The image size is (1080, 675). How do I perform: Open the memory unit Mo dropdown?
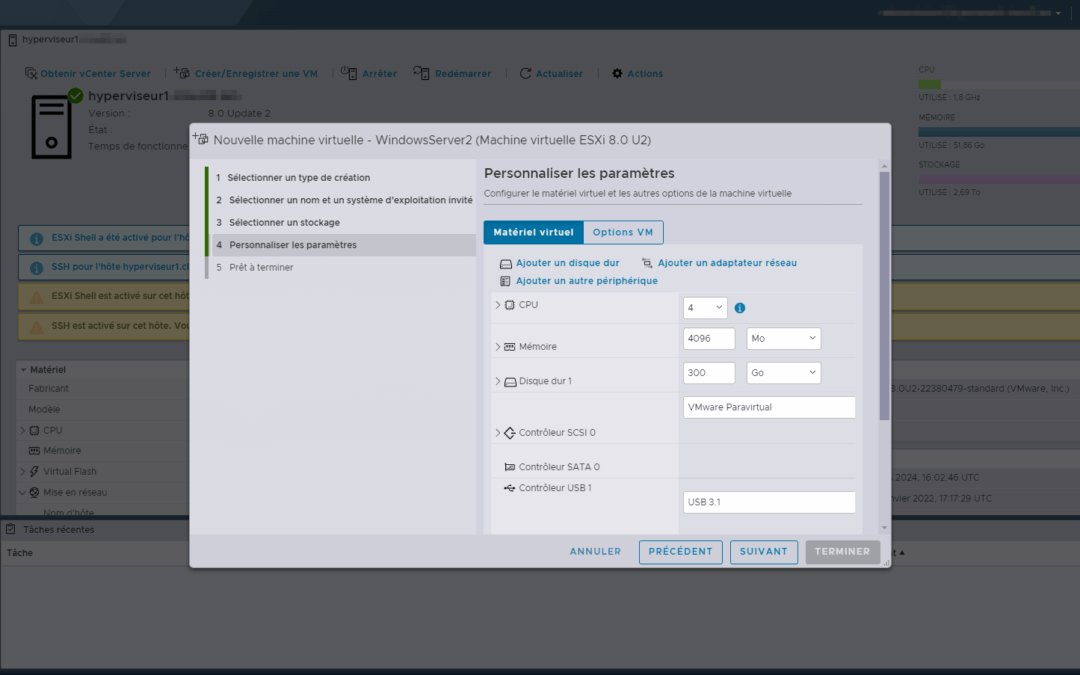[784, 338]
